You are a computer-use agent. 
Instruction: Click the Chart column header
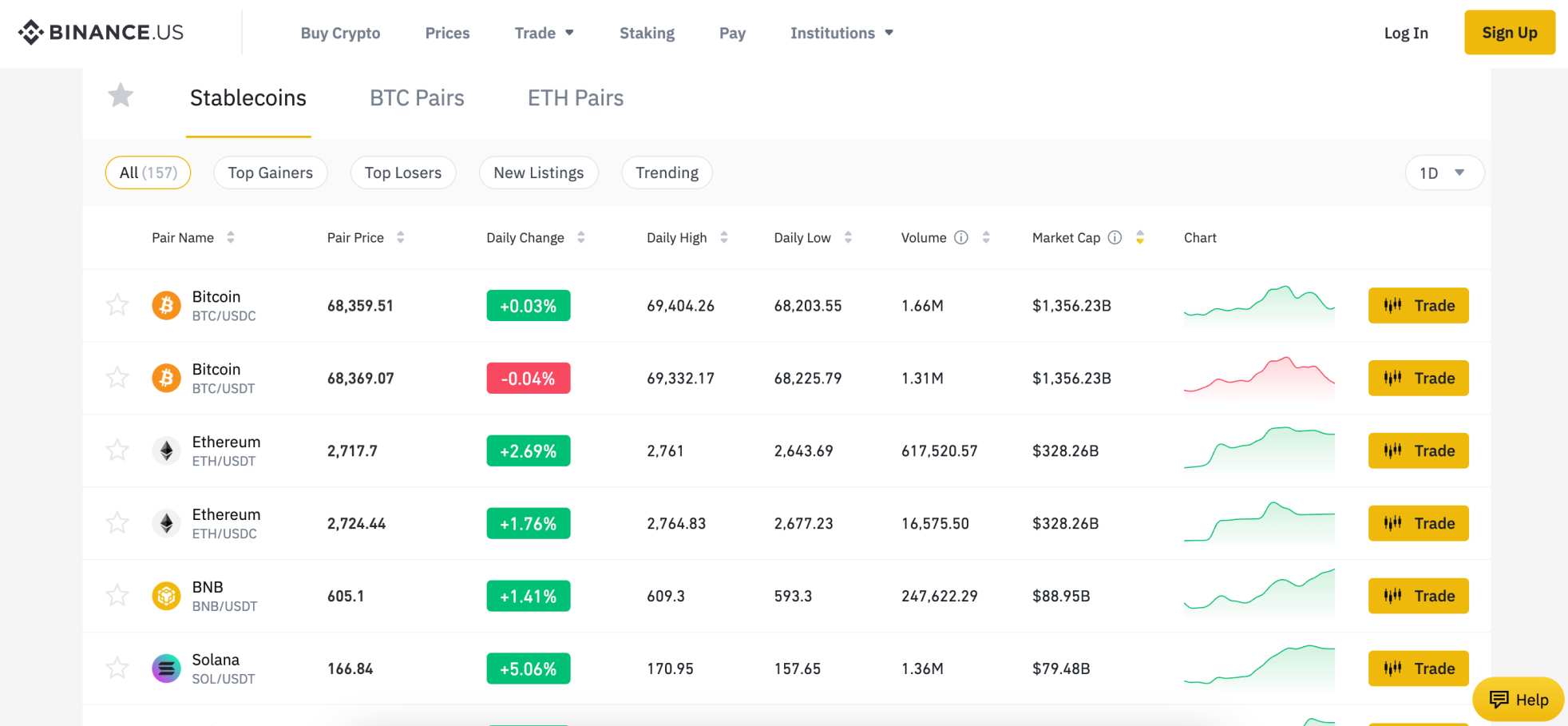[1200, 238]
